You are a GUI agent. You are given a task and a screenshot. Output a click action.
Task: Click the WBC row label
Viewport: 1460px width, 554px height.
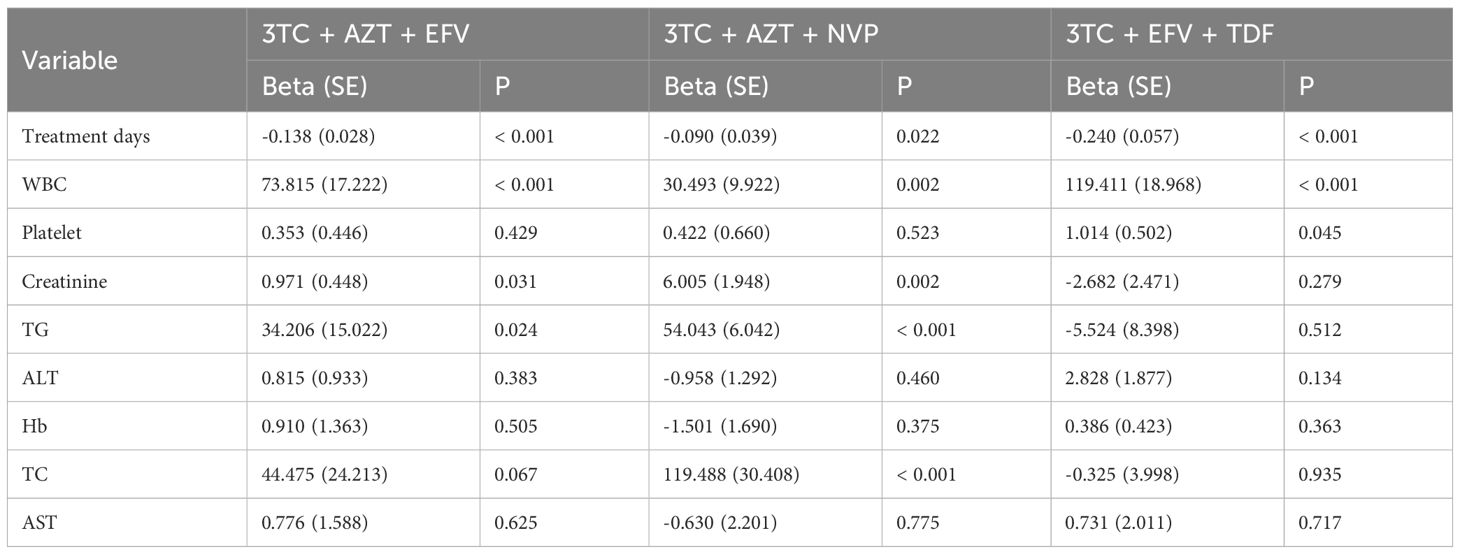[41, 185]
